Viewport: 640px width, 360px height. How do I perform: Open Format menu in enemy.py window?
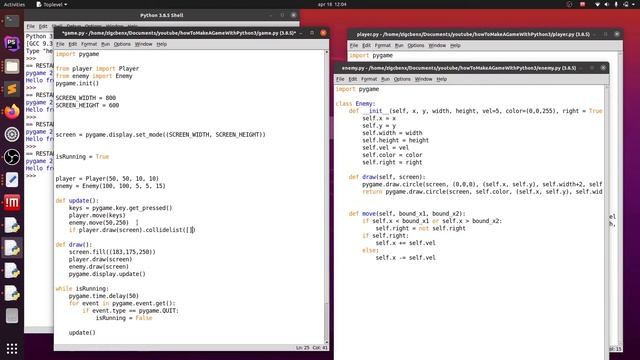pos(369,79)
